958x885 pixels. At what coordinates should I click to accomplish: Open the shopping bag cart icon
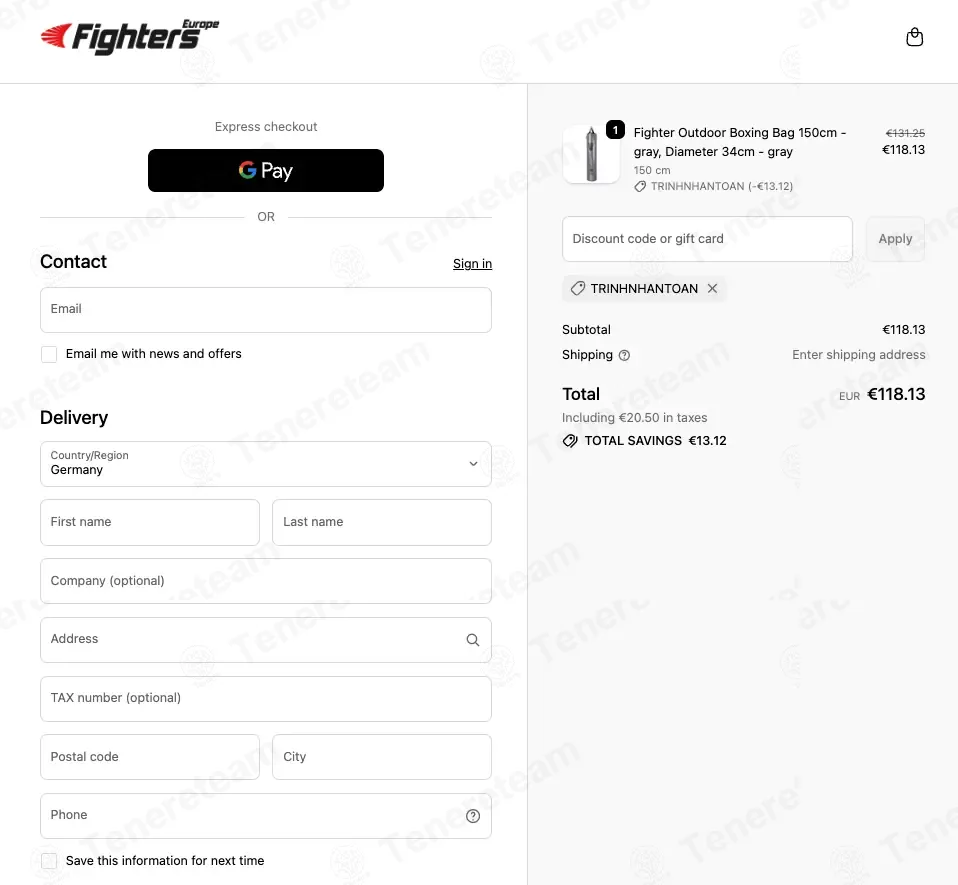pyautogui.click(x=914, y=37)
